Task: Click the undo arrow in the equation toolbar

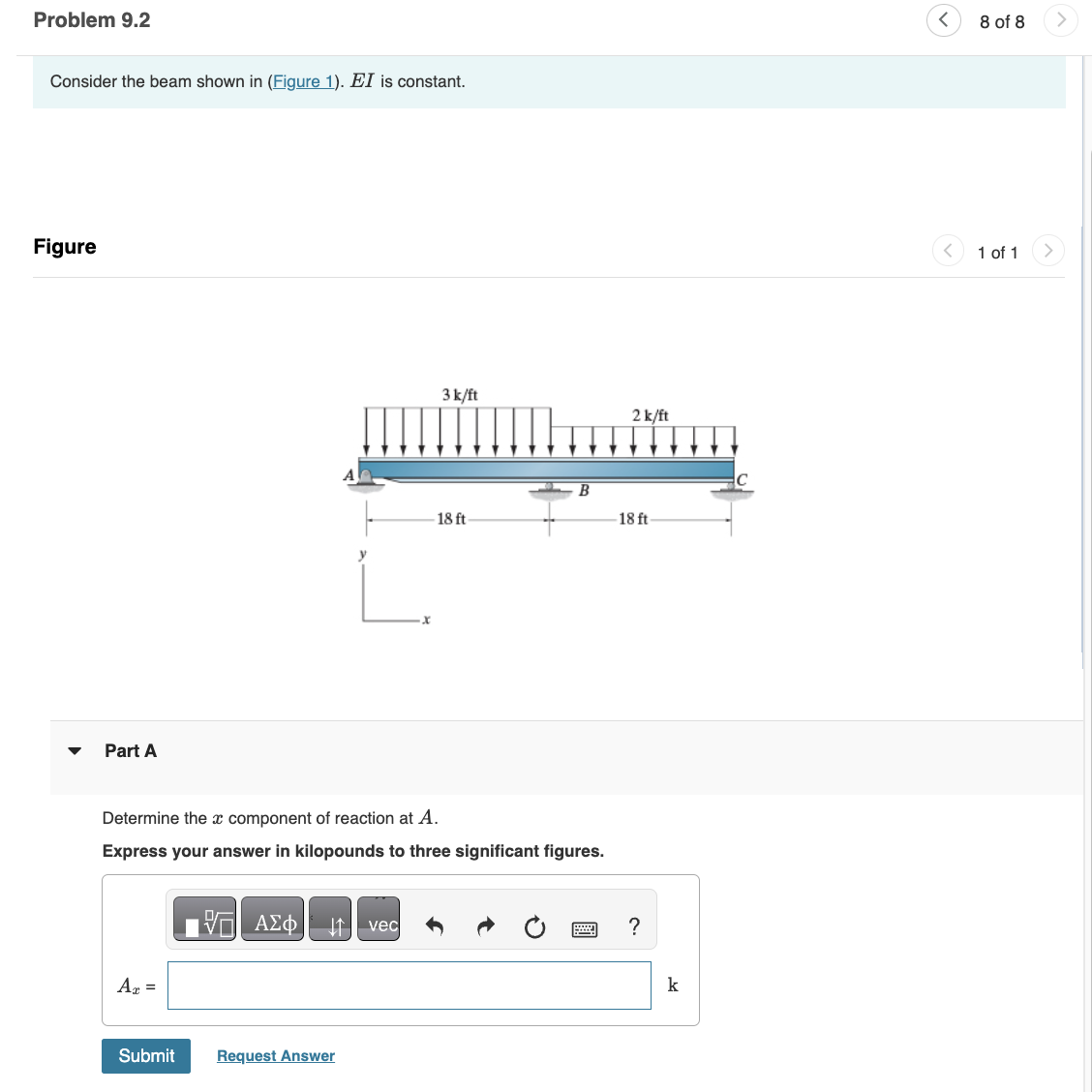Action: tap(434, 925)
